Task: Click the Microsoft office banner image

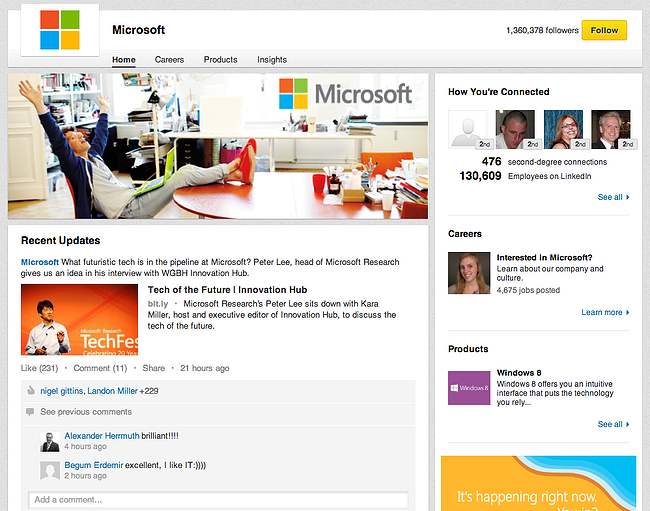Action: [218, 146]
